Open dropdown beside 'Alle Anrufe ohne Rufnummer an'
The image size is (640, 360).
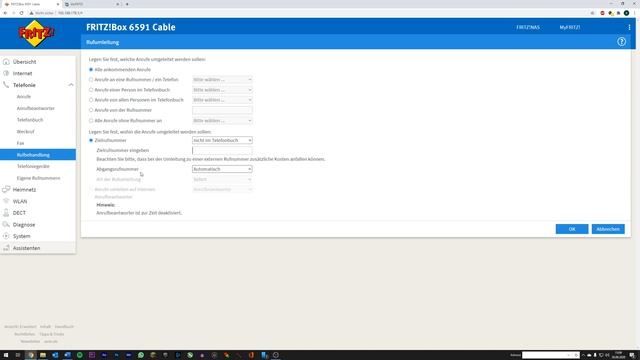tap(222, 121)
